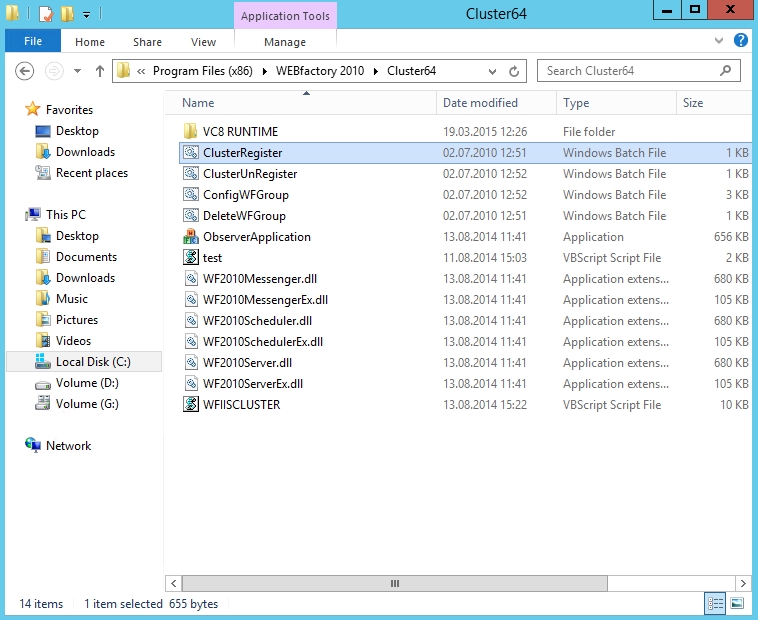The image size is (758, 620).
Task: Select the test VBScript file icon
Action: [x=190, y=258]
